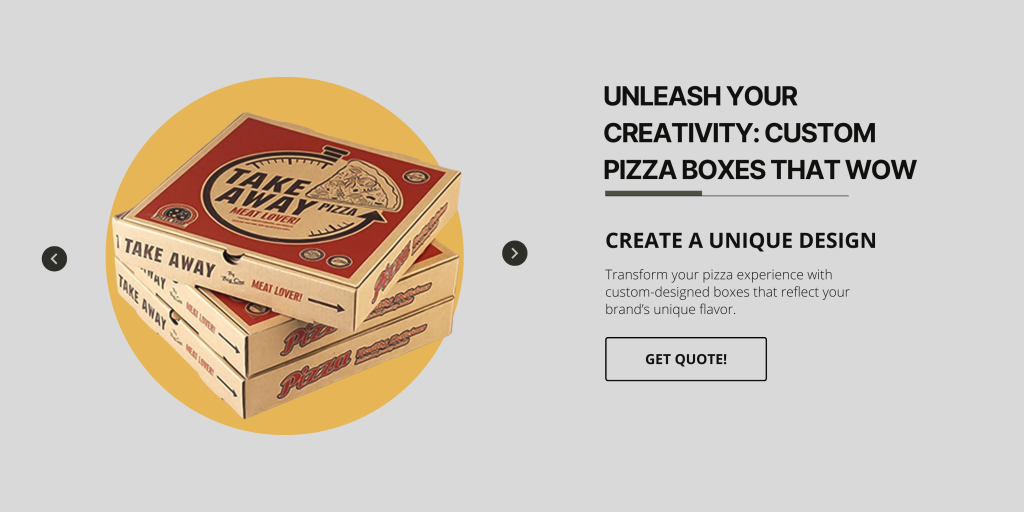Click the thick dark segment of heading underline
The height and width of the screenshot is (512, 1024).
[x=653, y=193]
